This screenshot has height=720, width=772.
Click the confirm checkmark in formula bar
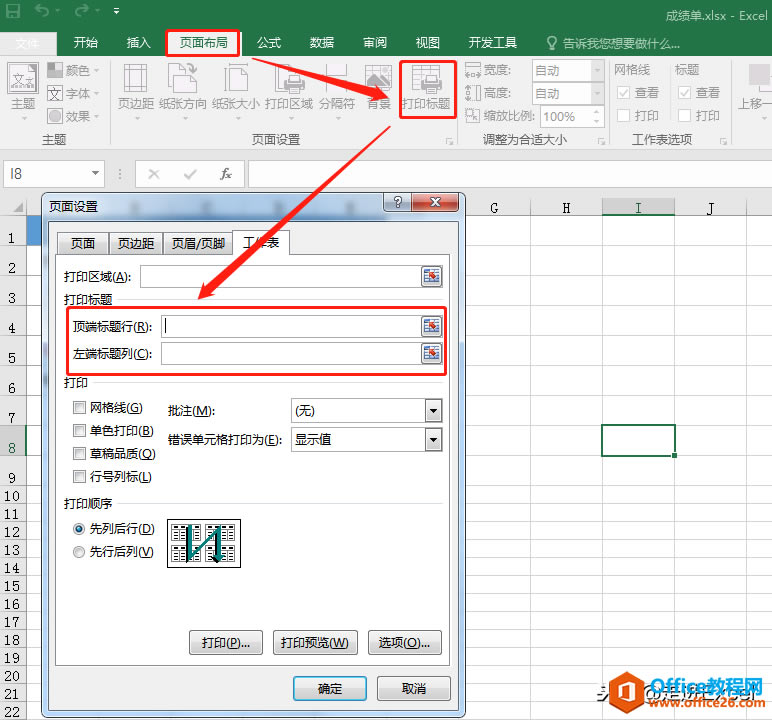(190, 173)
